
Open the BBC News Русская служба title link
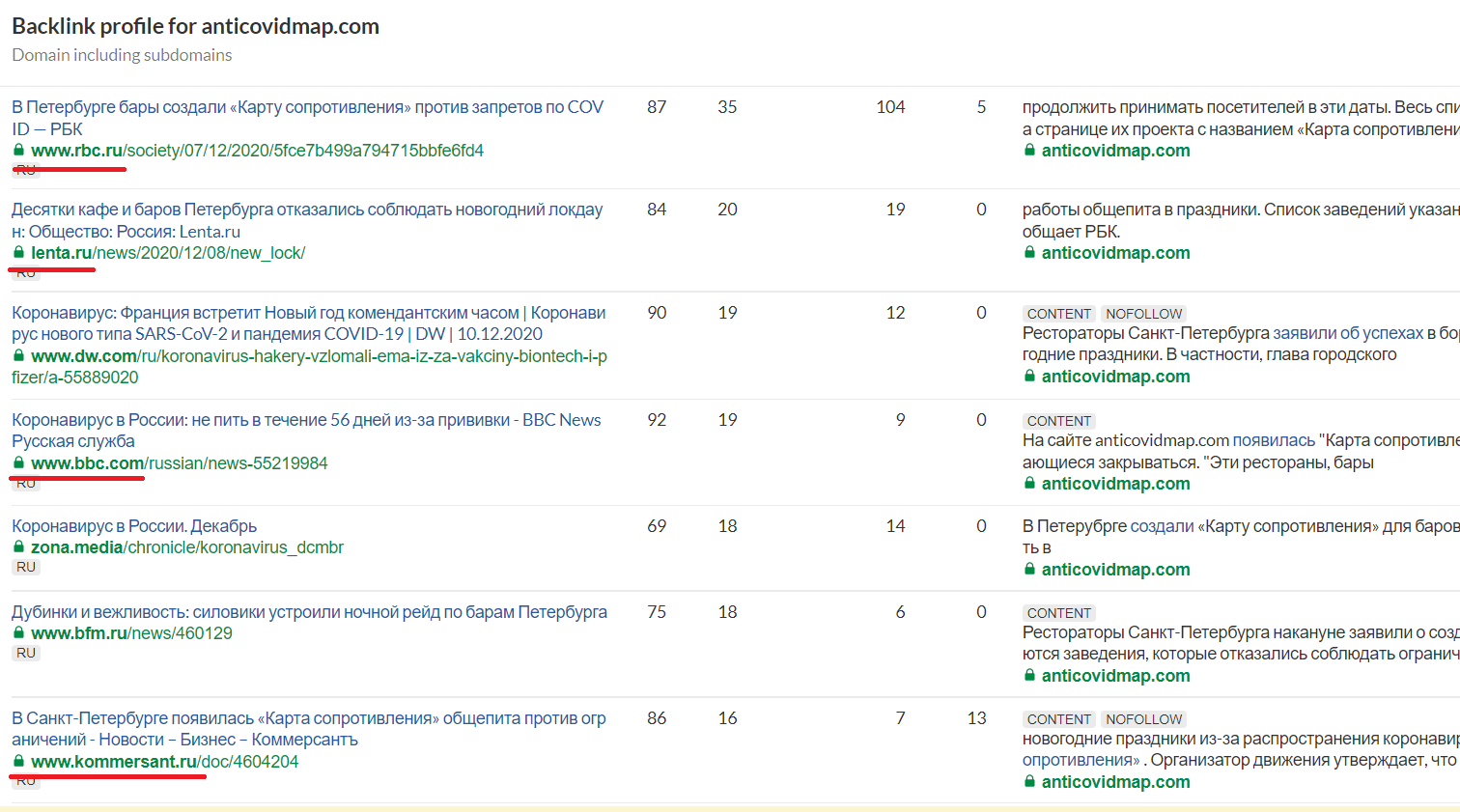coord(306,431)
